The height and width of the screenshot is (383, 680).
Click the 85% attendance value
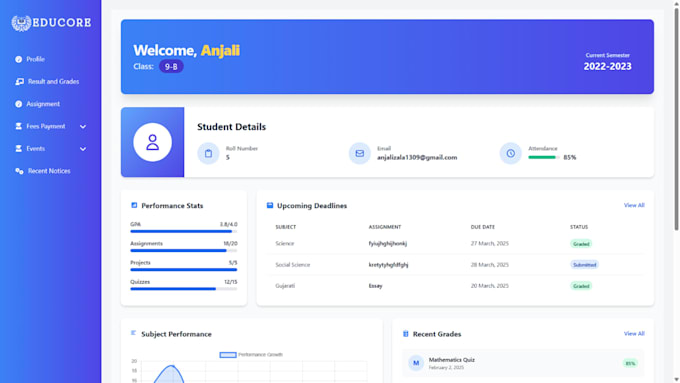(570, 157)
